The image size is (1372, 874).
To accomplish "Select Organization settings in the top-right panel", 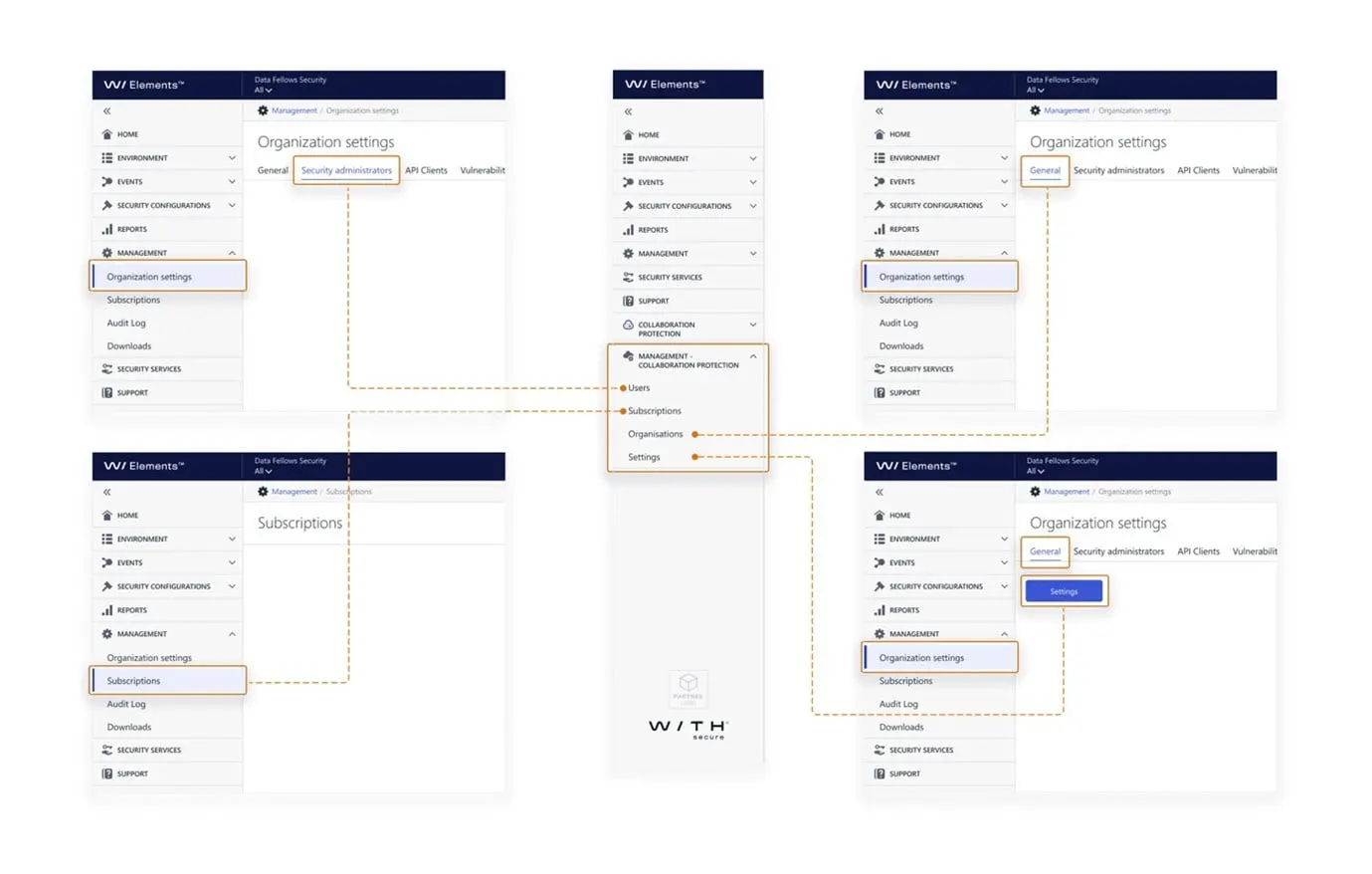I will pyautogui.click(x=940, y=277).
